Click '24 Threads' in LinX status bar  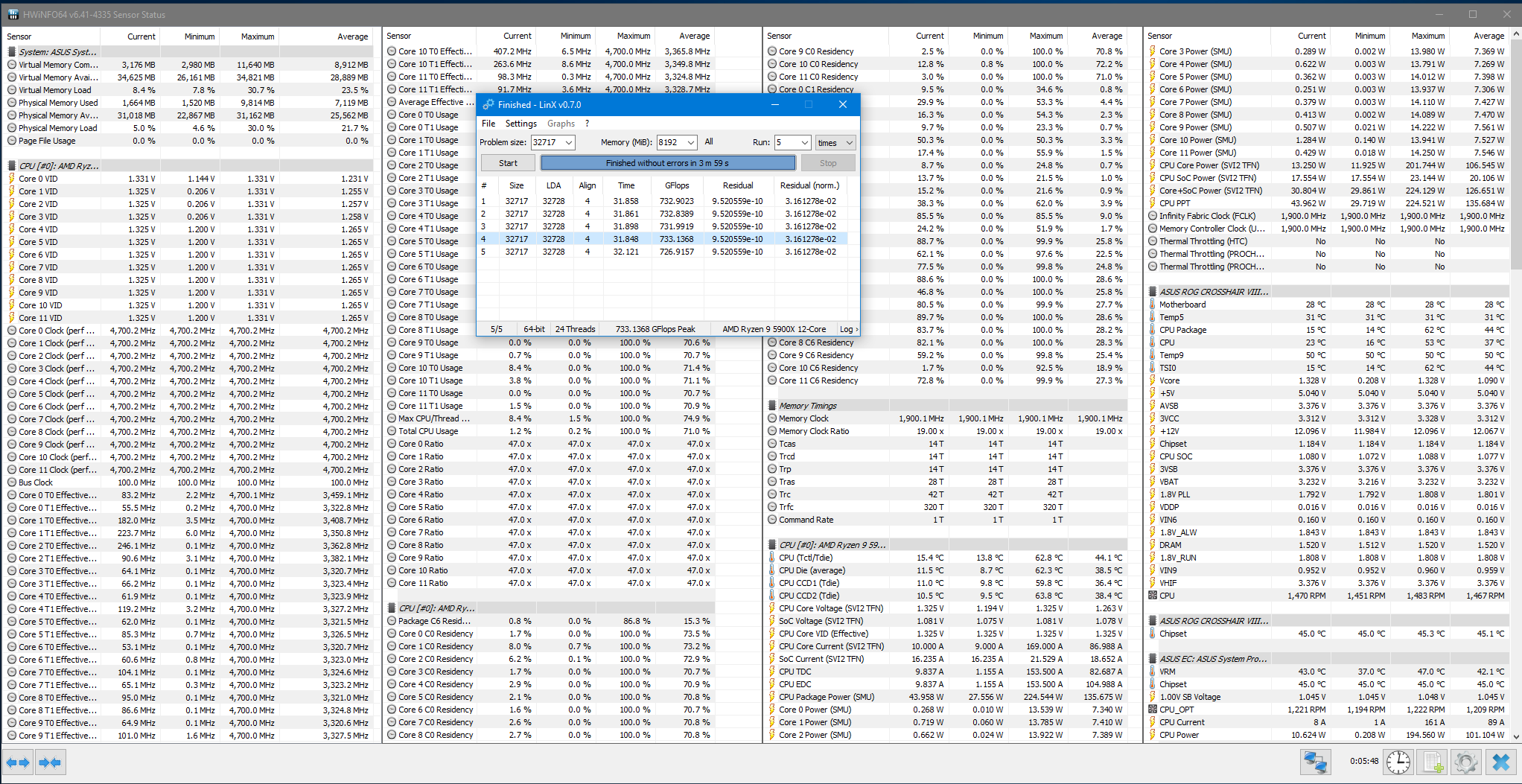pyautogui.click(x=575, y=329)
